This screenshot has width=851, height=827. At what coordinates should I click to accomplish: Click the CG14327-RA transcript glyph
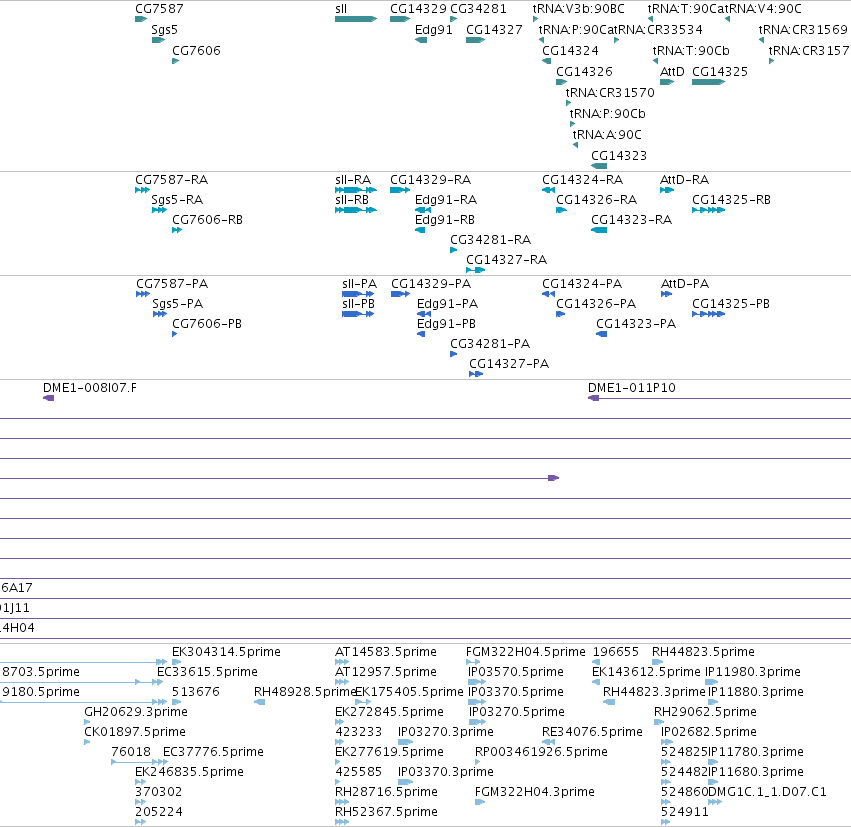475,270
